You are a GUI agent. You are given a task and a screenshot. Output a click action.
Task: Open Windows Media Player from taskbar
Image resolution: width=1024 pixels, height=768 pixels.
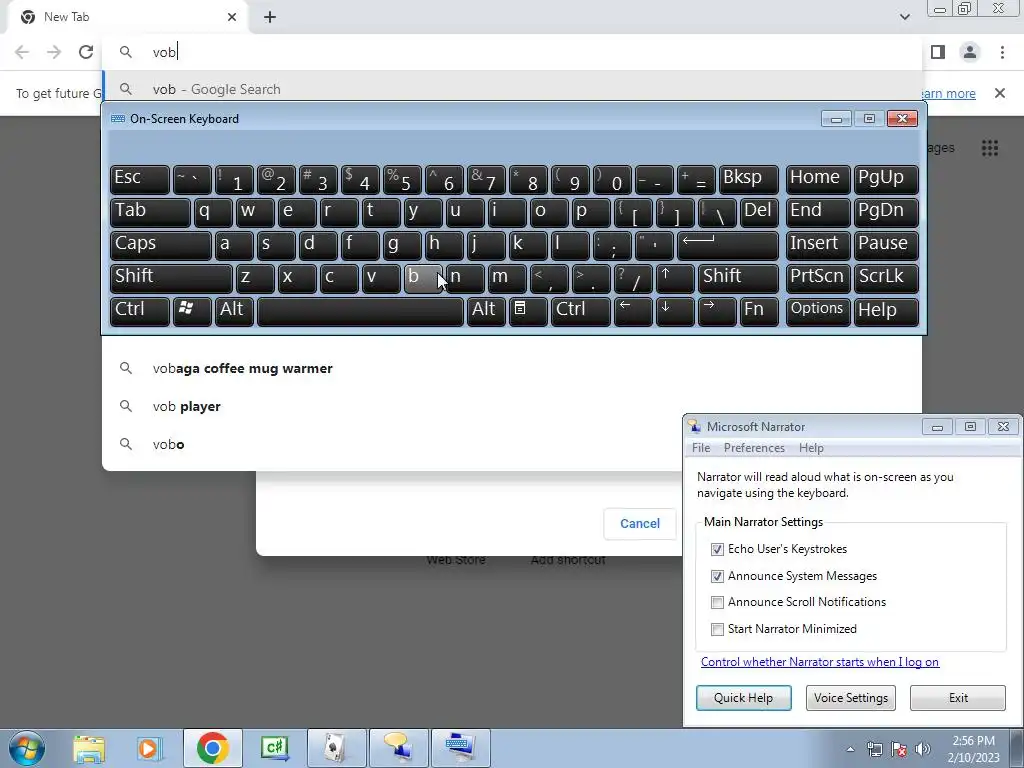pos(150,748)
